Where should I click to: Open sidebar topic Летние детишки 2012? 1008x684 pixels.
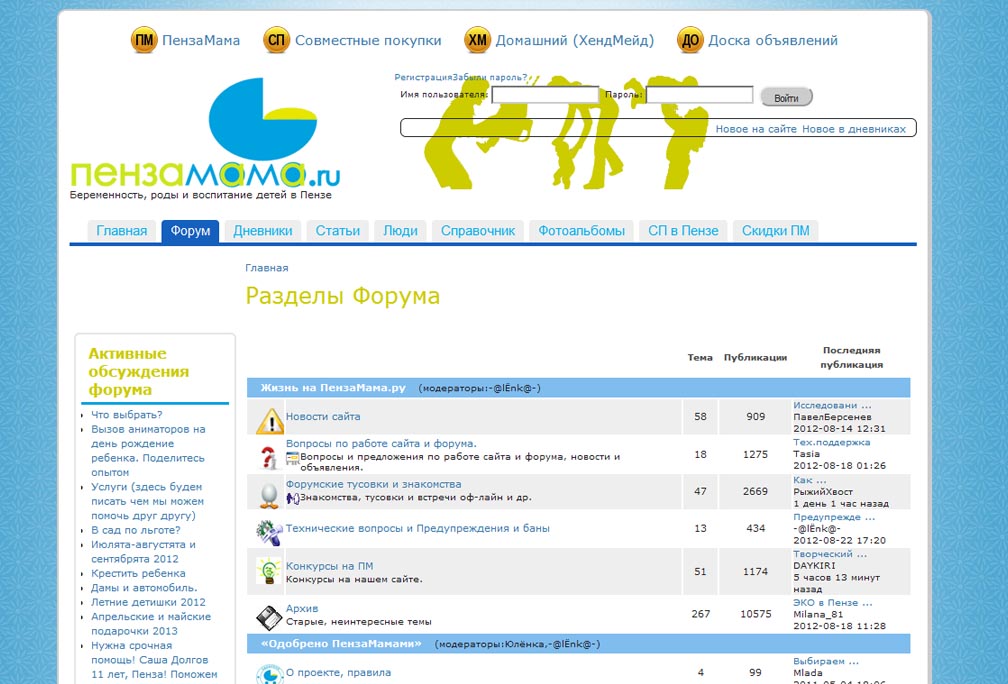pyautogui.click(x=148, y=602)
